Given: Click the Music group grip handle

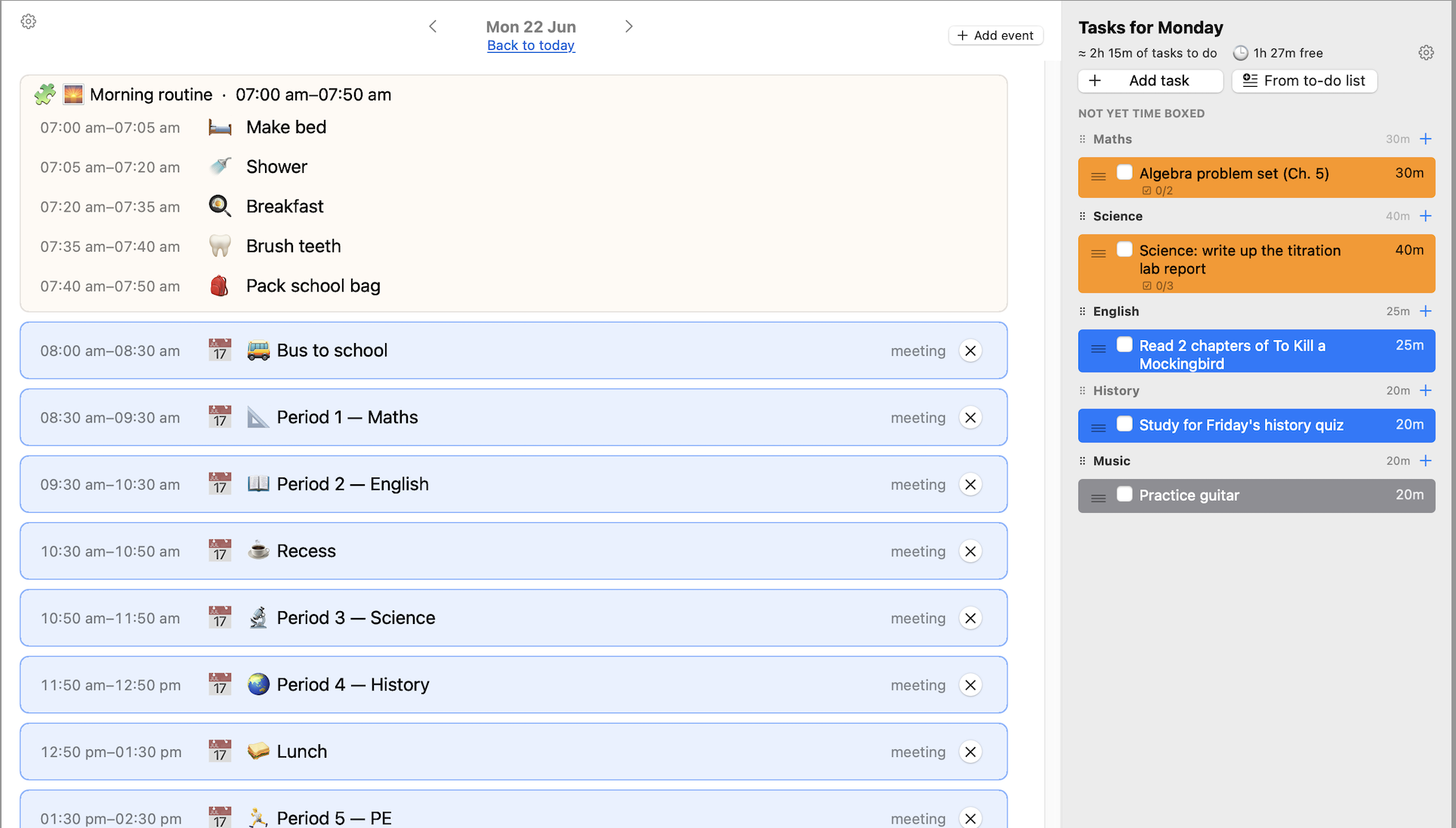Looking at the screenshot, I should coord(1082,461).
